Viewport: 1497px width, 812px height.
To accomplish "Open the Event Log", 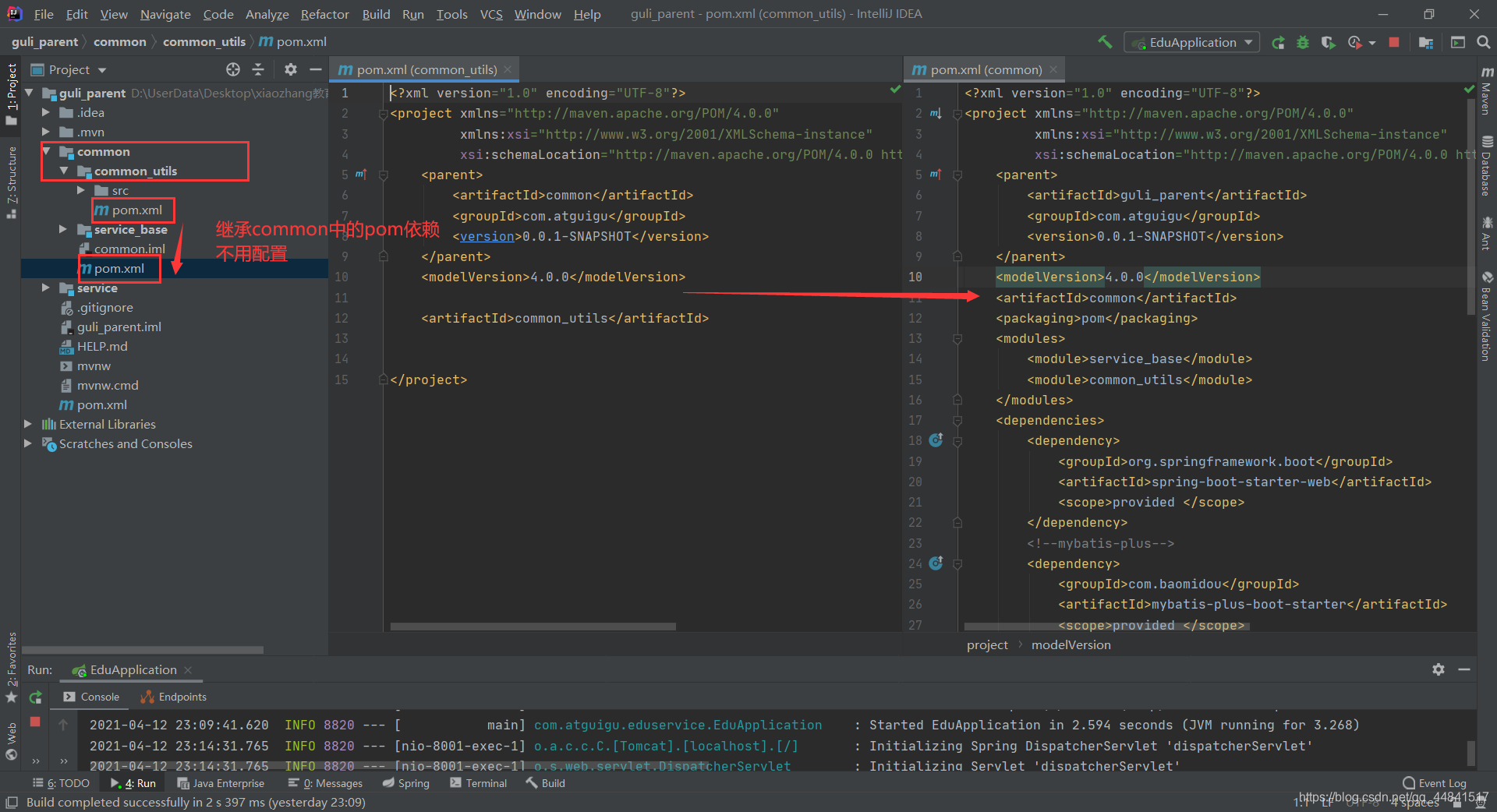I will pos(1434,783).
